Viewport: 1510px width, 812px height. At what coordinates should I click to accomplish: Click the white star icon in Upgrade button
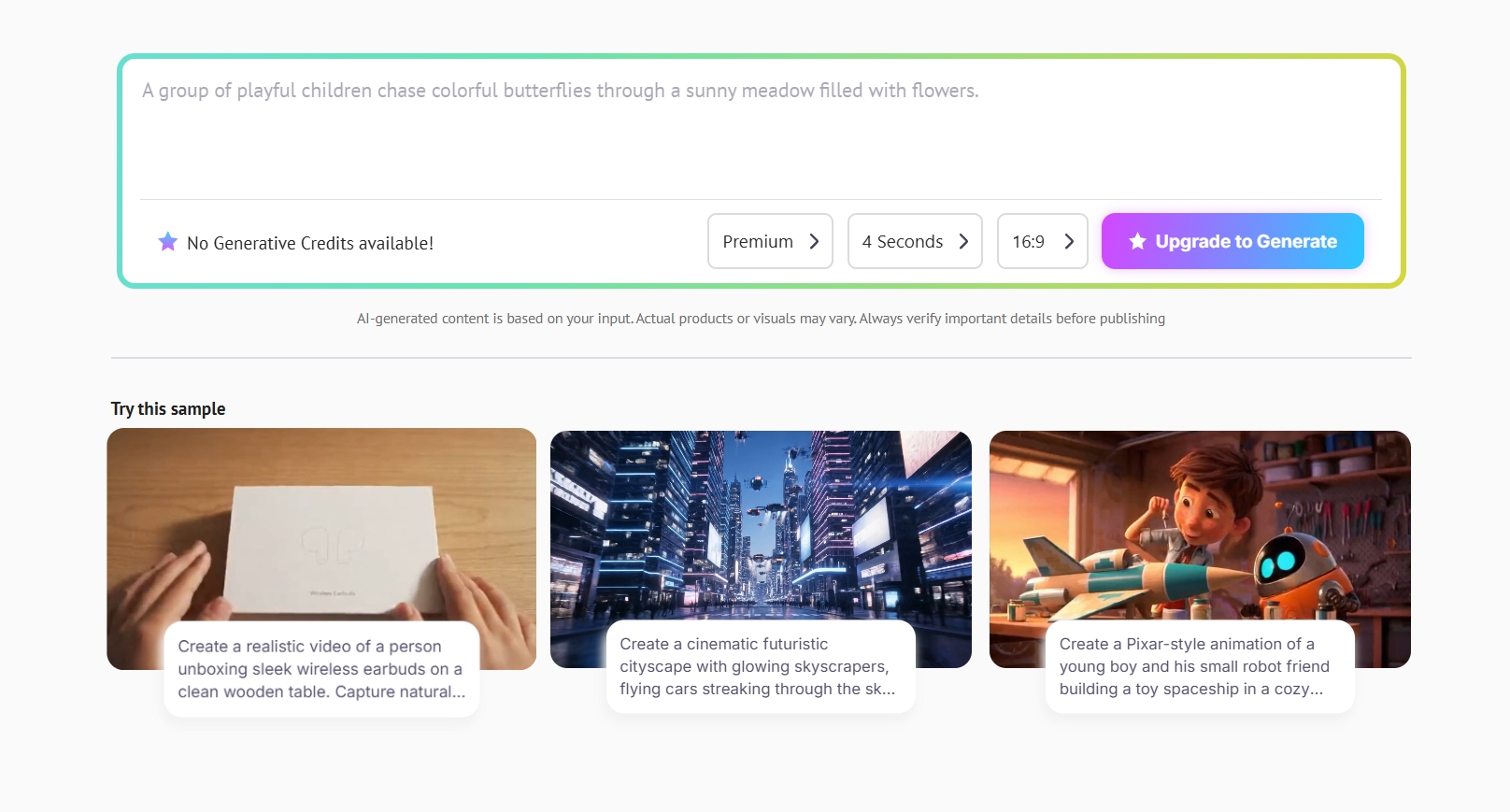(1137, 241)
